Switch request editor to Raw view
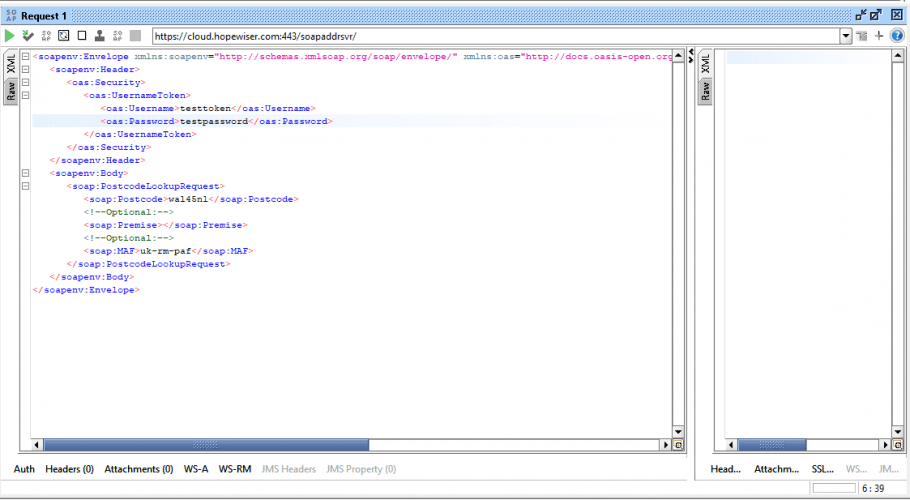Screen dimensions: 910x500 tap(11, 92)
